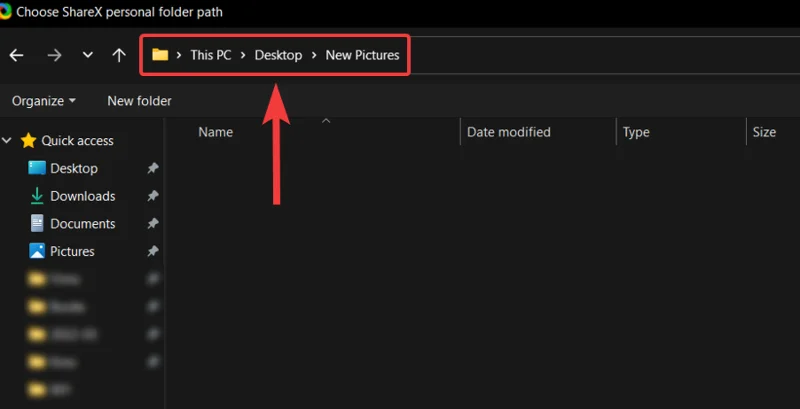
Task: Click the green Downloads arrow icon
Action: click(37, 196)
